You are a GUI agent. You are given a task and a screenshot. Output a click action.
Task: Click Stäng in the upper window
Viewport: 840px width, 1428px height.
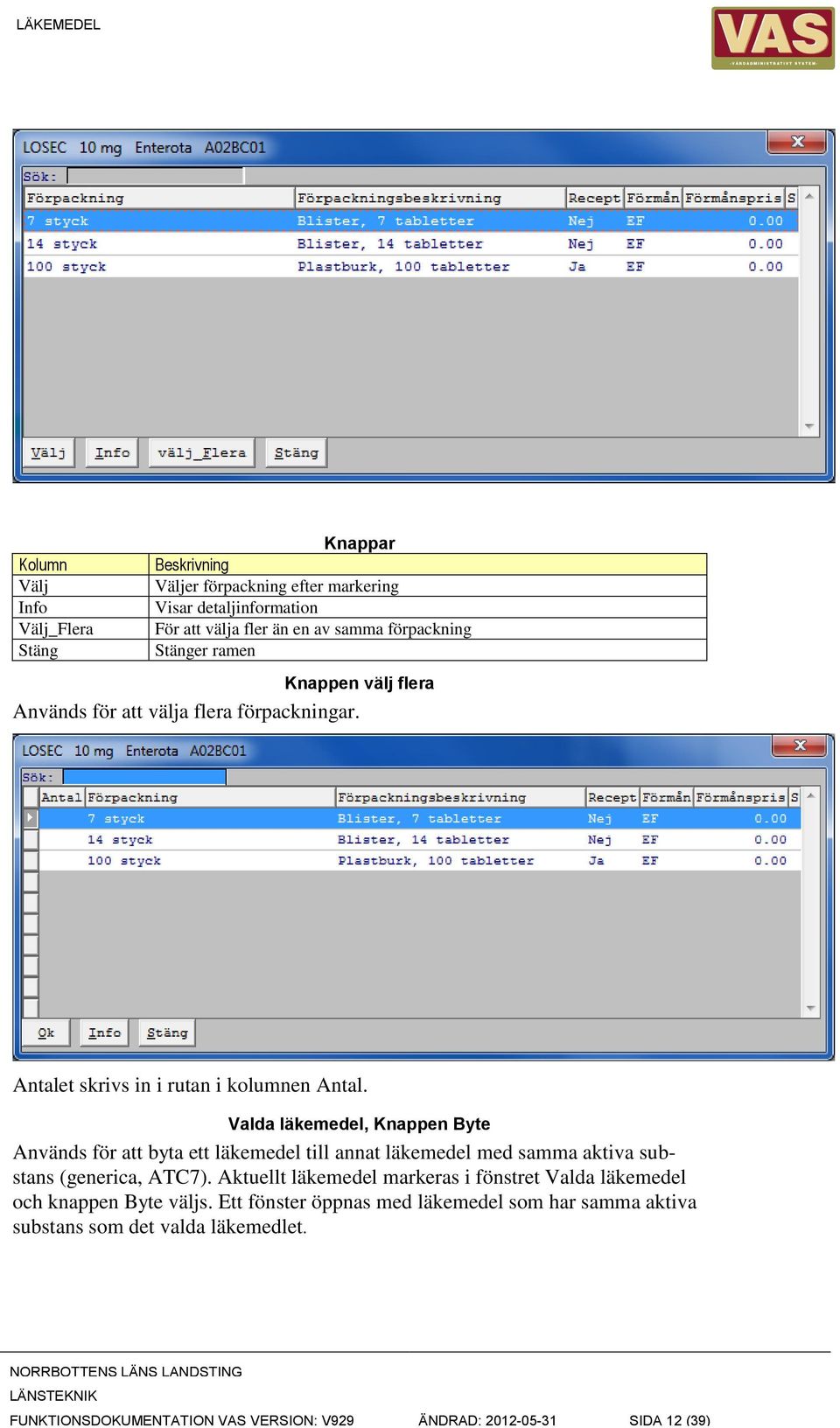[x=296, y=452]
